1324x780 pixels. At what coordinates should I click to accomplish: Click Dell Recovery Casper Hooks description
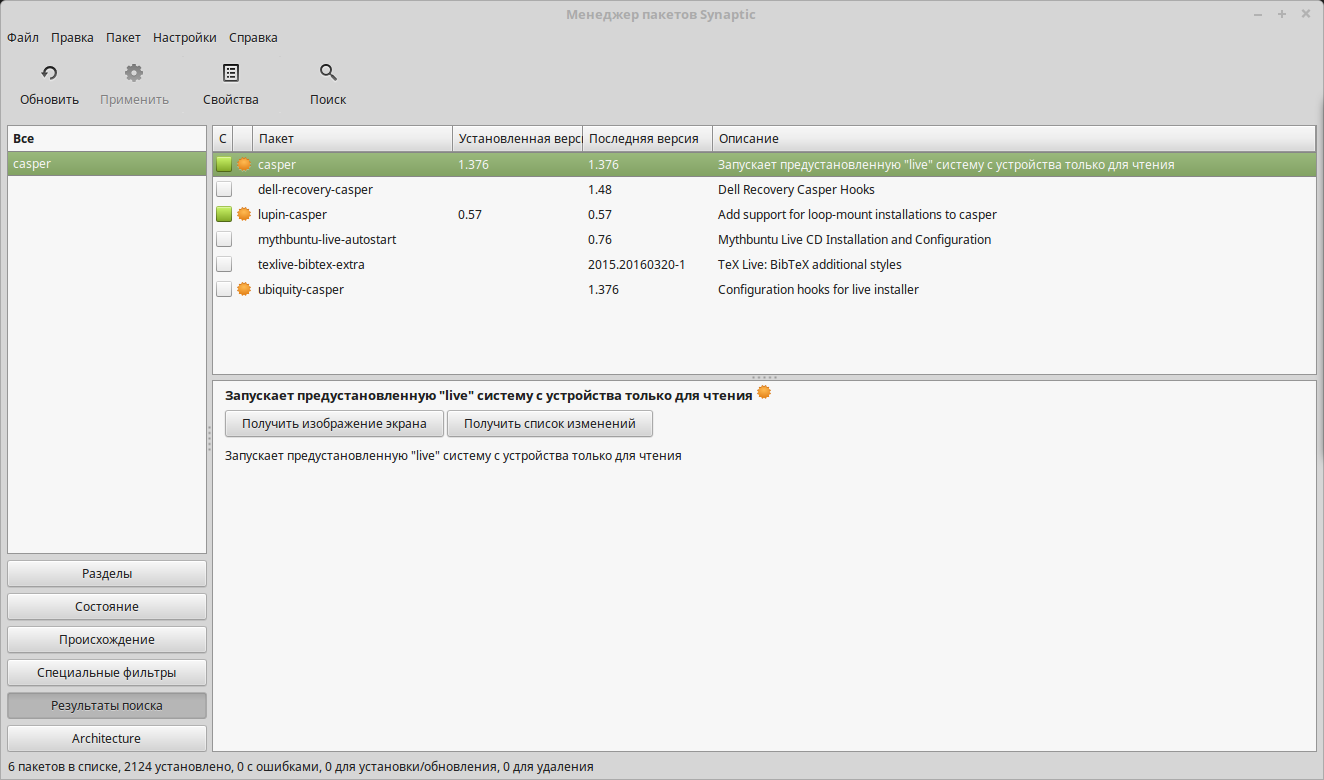click(x=796, y=189)
